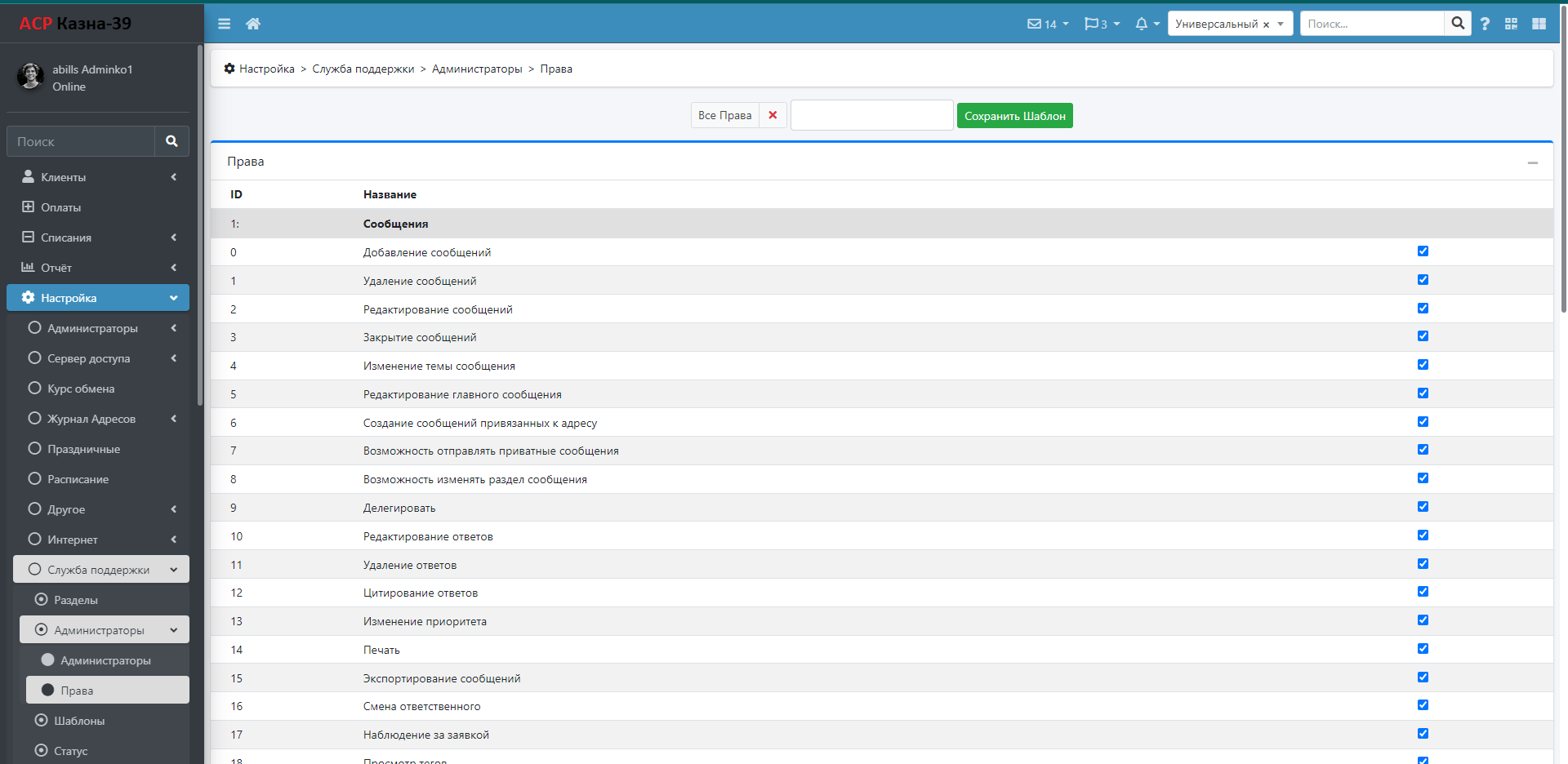Toggle the Делегировать permission checkbox
This screenshot has width=1568, height=764.
click(1423, 507)
